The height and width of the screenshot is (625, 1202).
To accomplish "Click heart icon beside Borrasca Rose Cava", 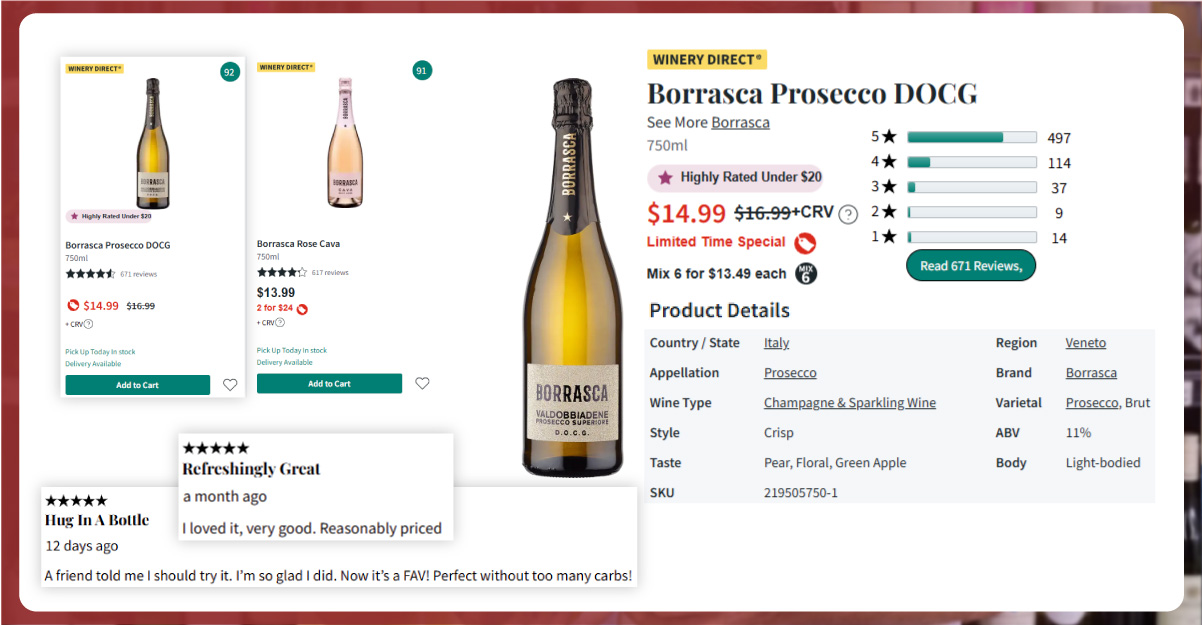I will (422, 383).
